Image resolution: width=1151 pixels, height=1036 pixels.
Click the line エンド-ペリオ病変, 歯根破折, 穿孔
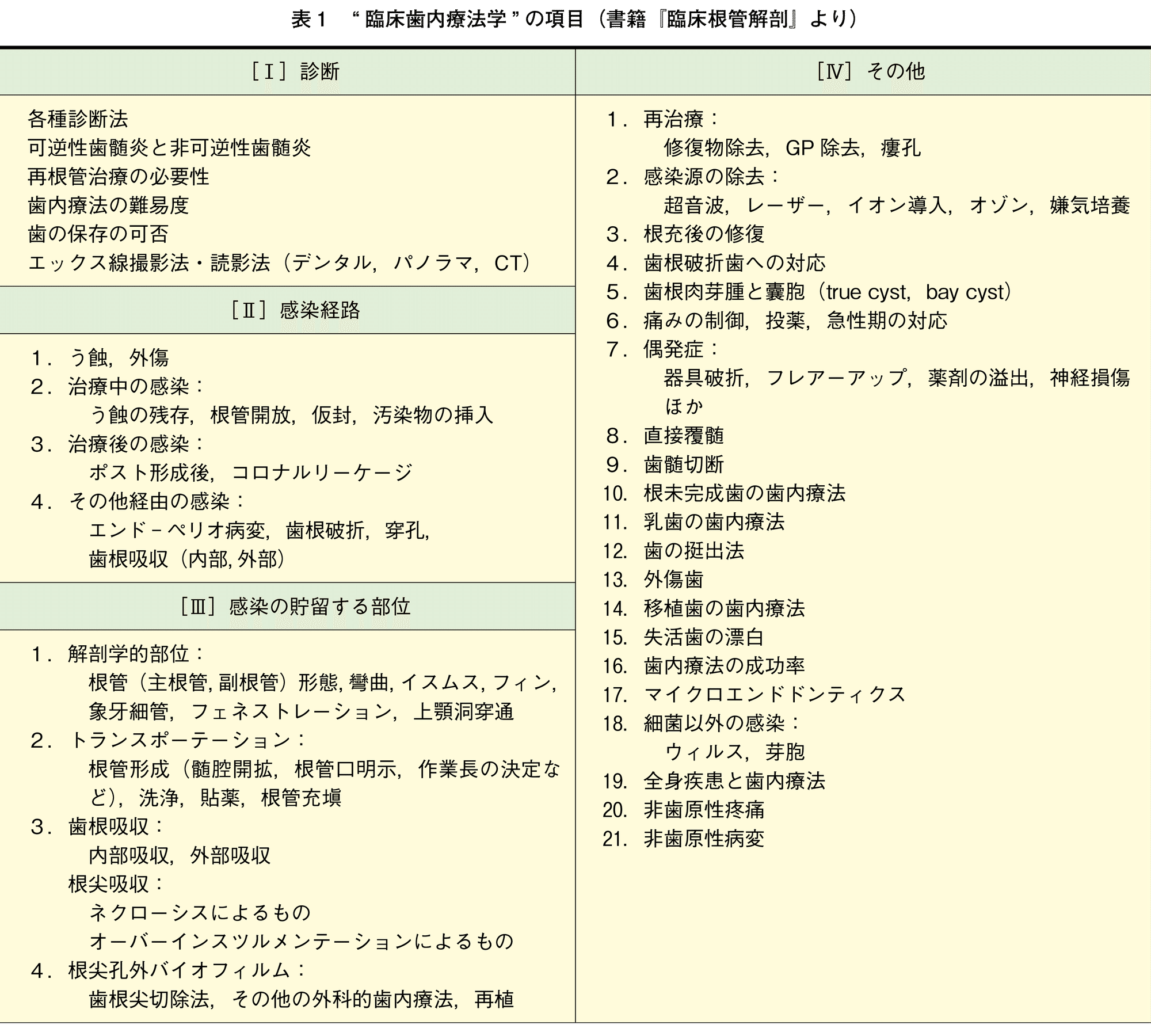260,531
